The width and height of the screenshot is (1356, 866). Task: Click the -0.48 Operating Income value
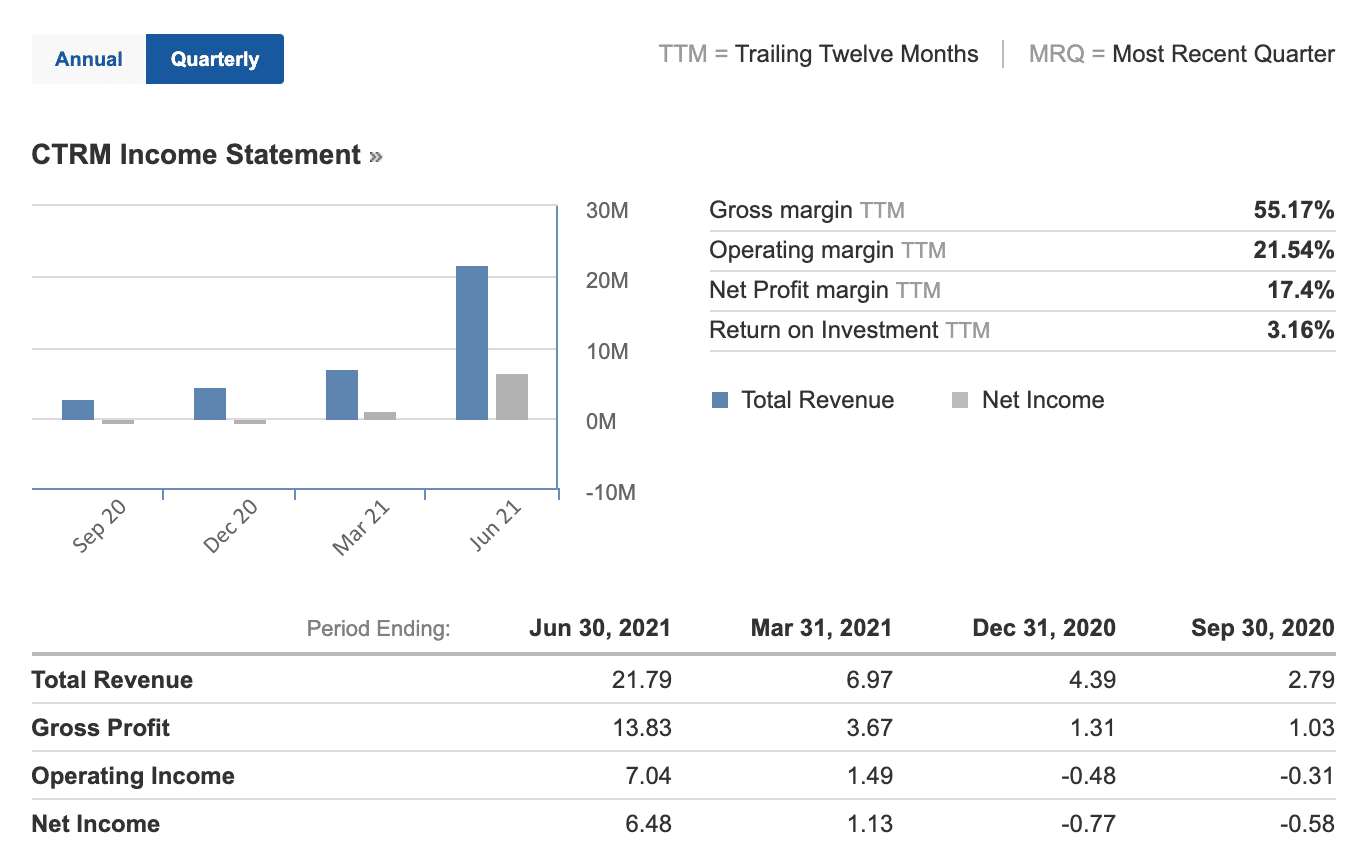(x=1088, y=776)
